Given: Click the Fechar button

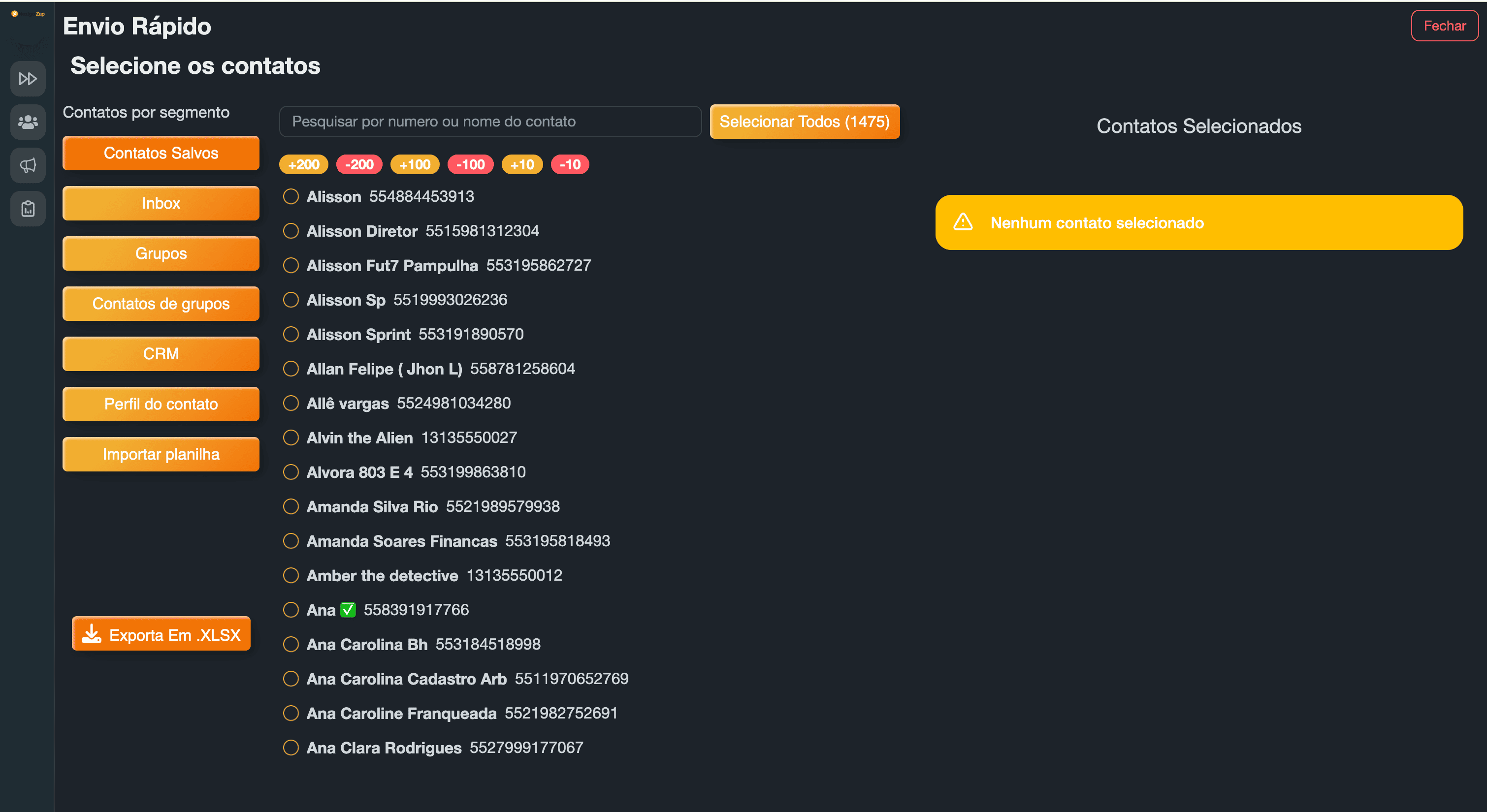Looking at the screenshot, I should [x=1444, y=26].
